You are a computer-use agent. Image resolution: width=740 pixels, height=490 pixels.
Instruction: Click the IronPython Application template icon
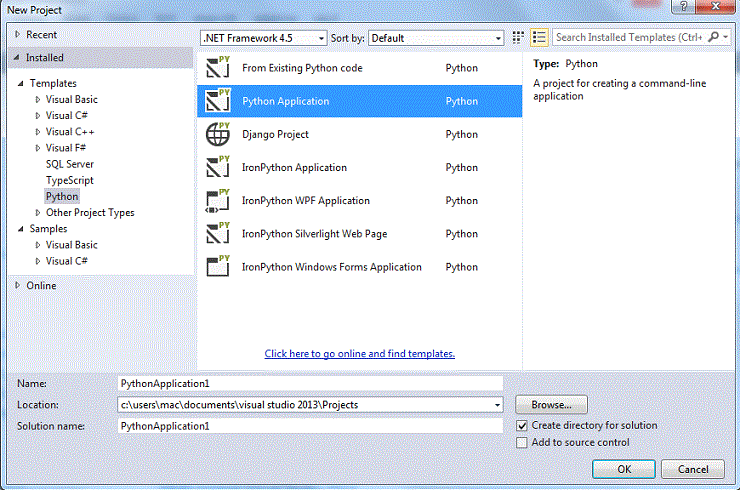pyautogui.click(x=218, y=167)
